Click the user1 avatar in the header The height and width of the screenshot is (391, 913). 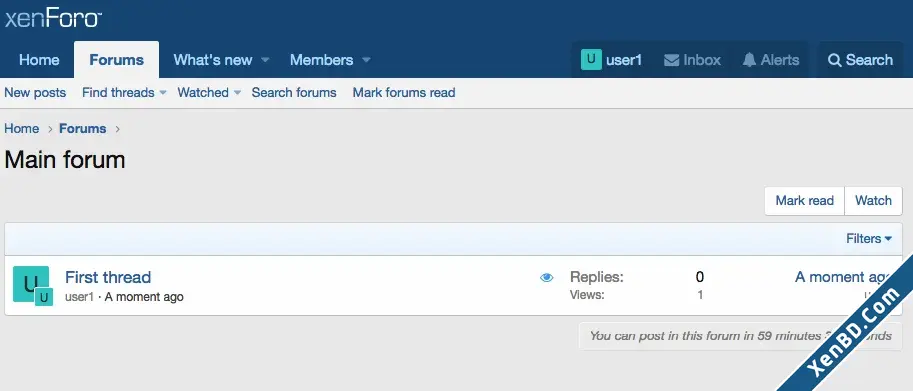point(591,59)
